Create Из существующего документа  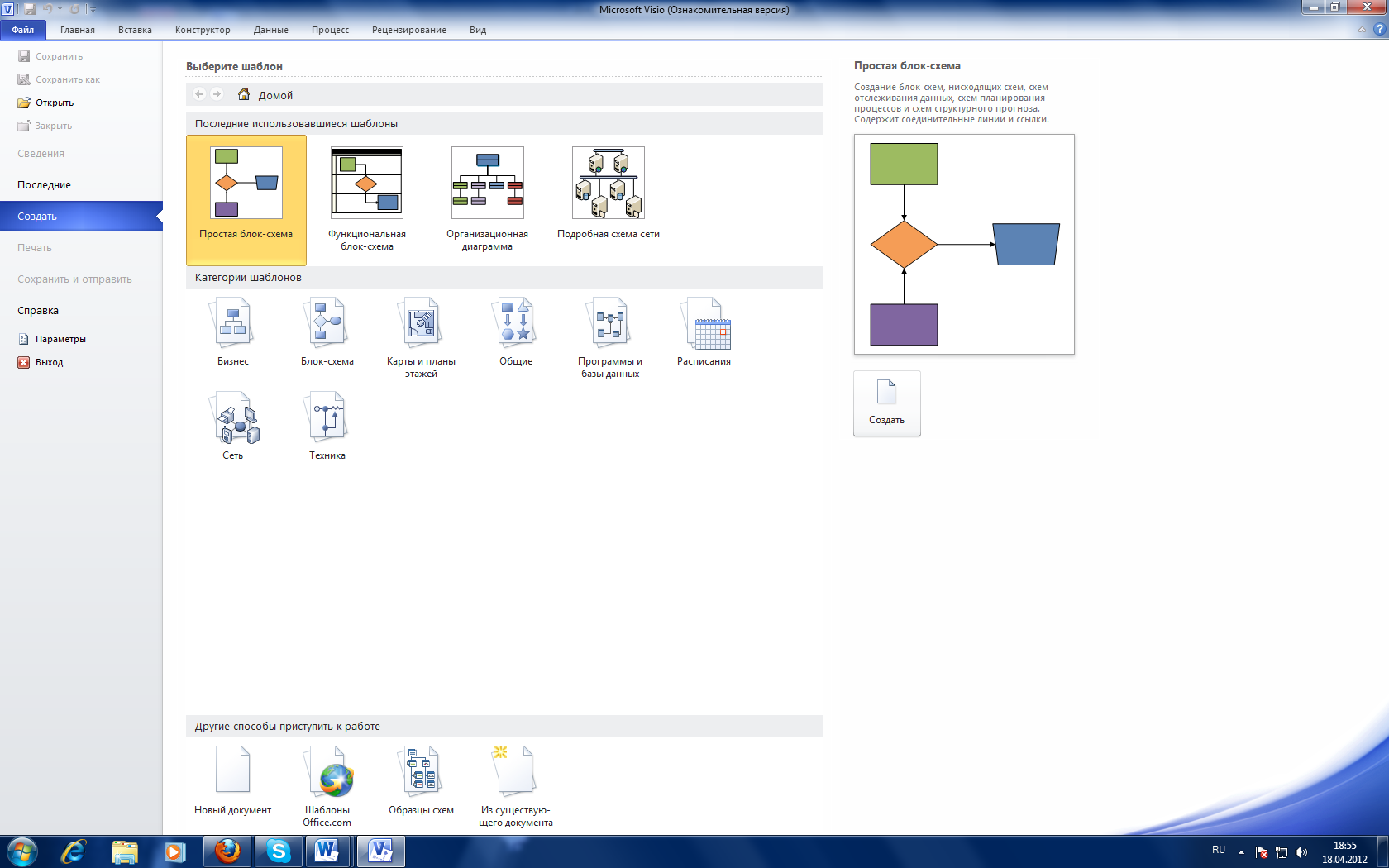click(x=516, y=786)
